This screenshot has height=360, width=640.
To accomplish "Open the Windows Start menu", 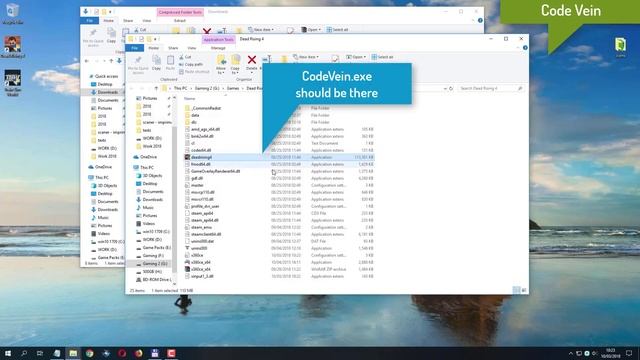I will pyautogui.click(x=7, y=353).
